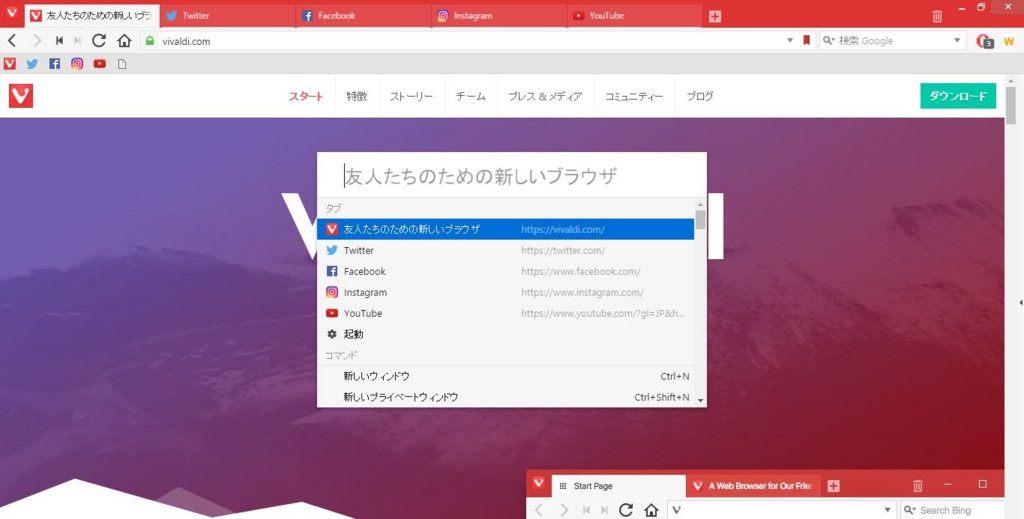Switch to the Twitter tab
The image size is (1024, 519).
click(228, 16)
